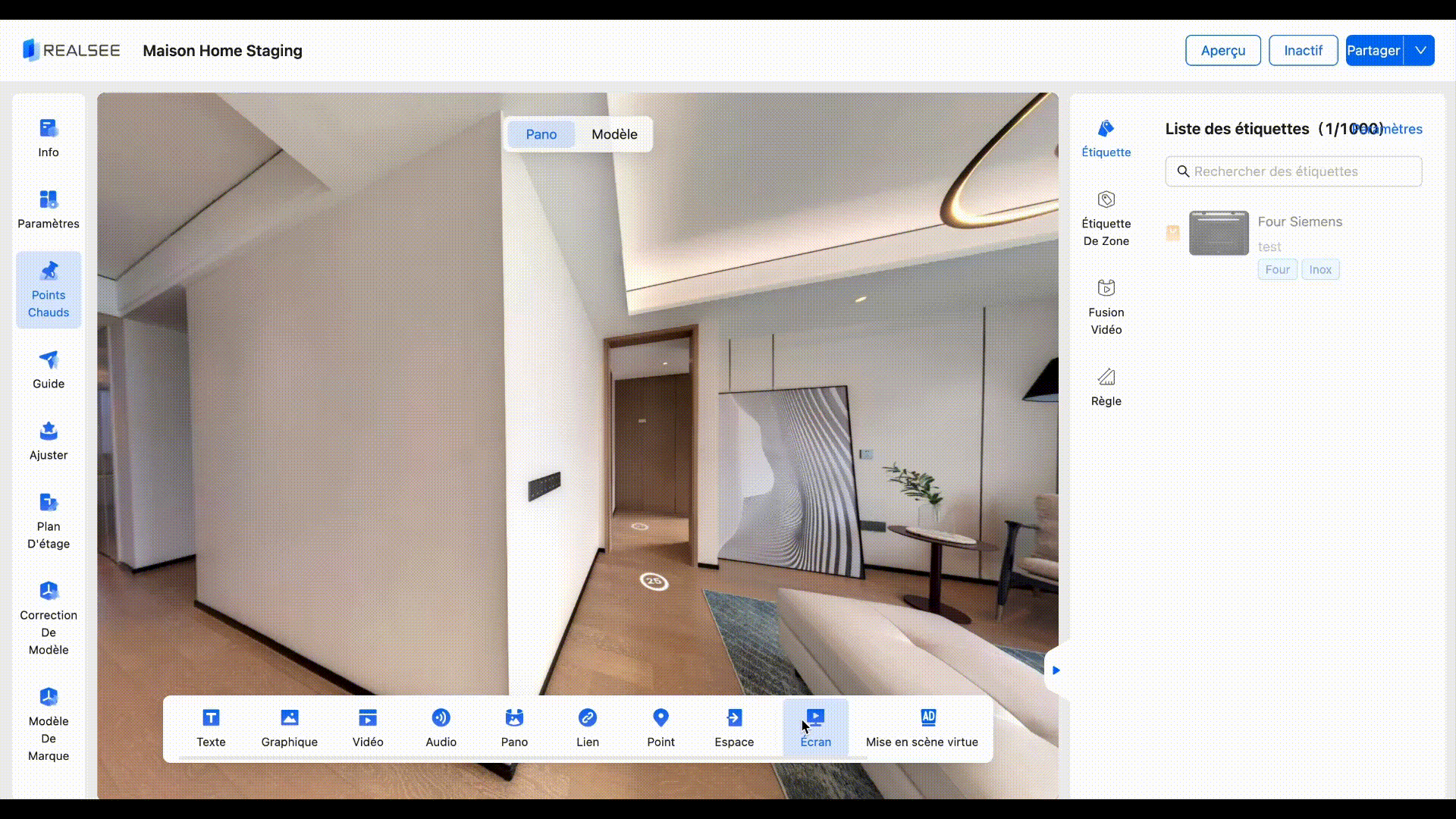Click the Inactif status button
The image size is (1456, 819).
pos(1302,51)
